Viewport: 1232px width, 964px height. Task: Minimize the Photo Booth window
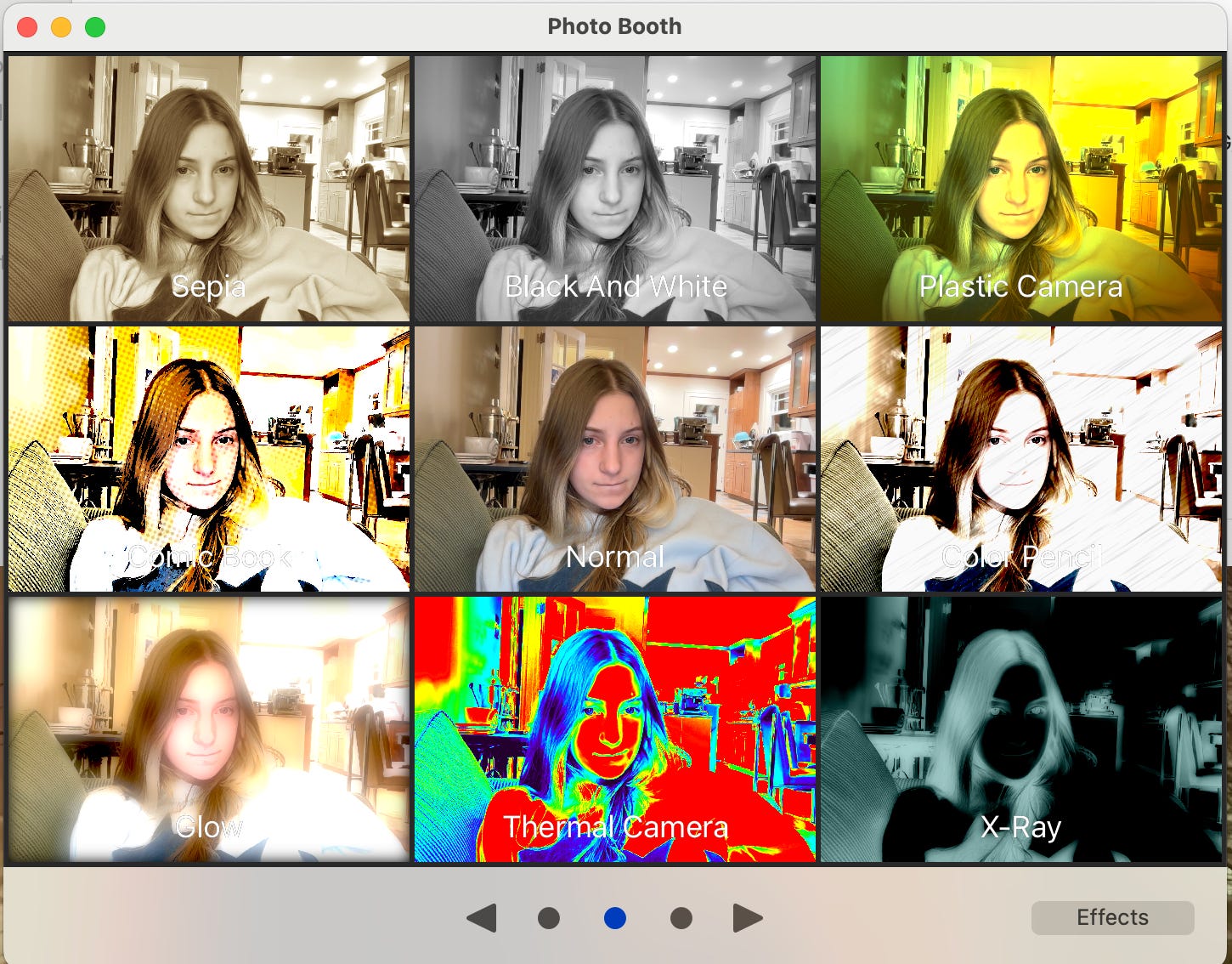click(61, 27)
